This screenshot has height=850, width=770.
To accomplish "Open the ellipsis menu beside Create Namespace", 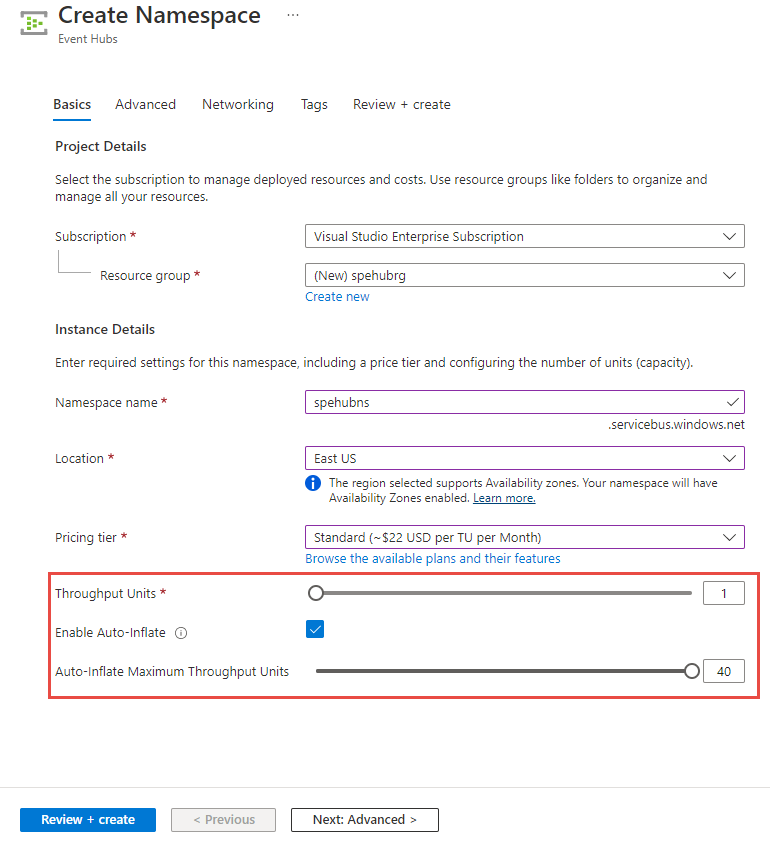I will pyautogui.click(x=292, y=13).
